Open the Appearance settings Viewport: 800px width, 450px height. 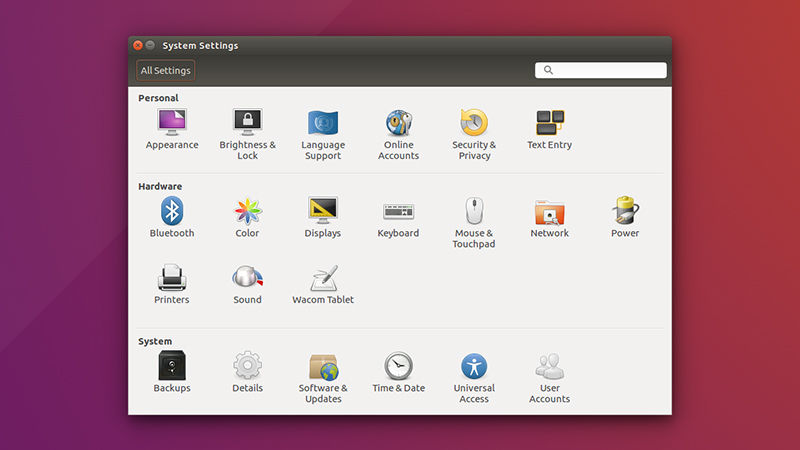coord(172,123)
